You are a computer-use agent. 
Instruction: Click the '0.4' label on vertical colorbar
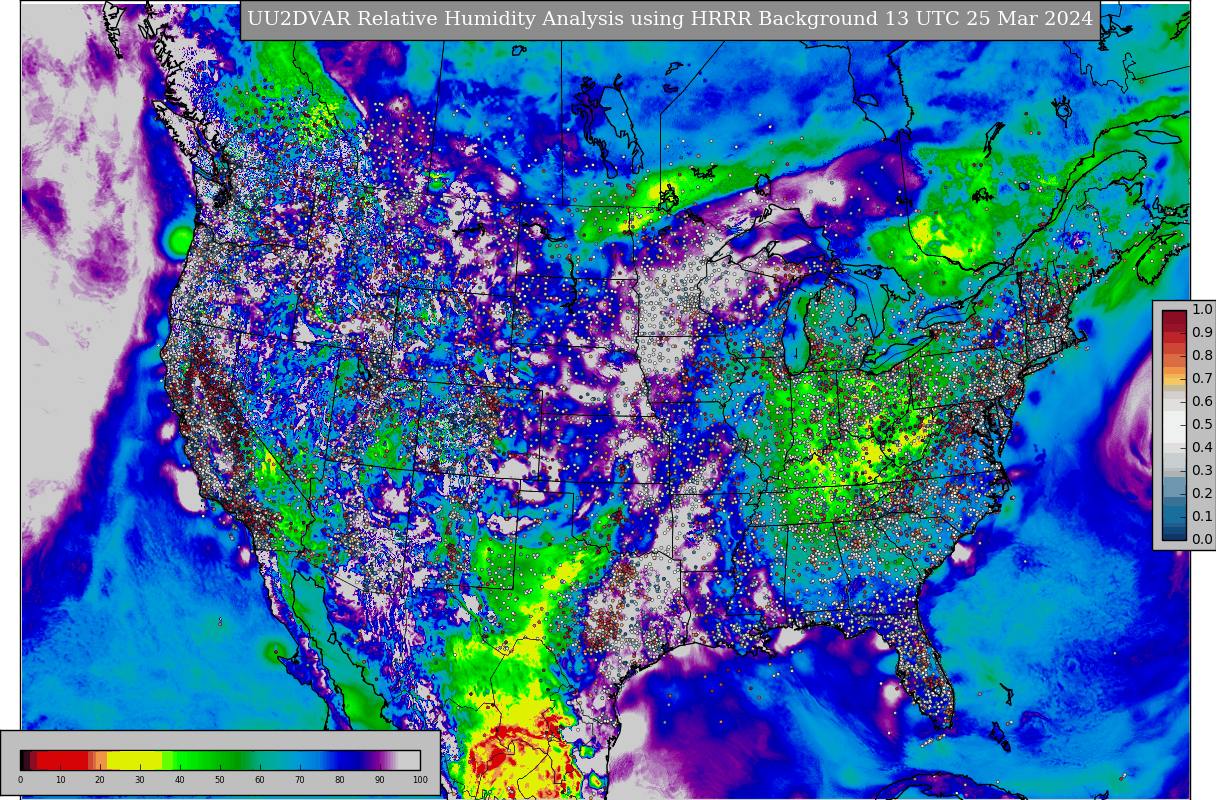point(1202,448)
